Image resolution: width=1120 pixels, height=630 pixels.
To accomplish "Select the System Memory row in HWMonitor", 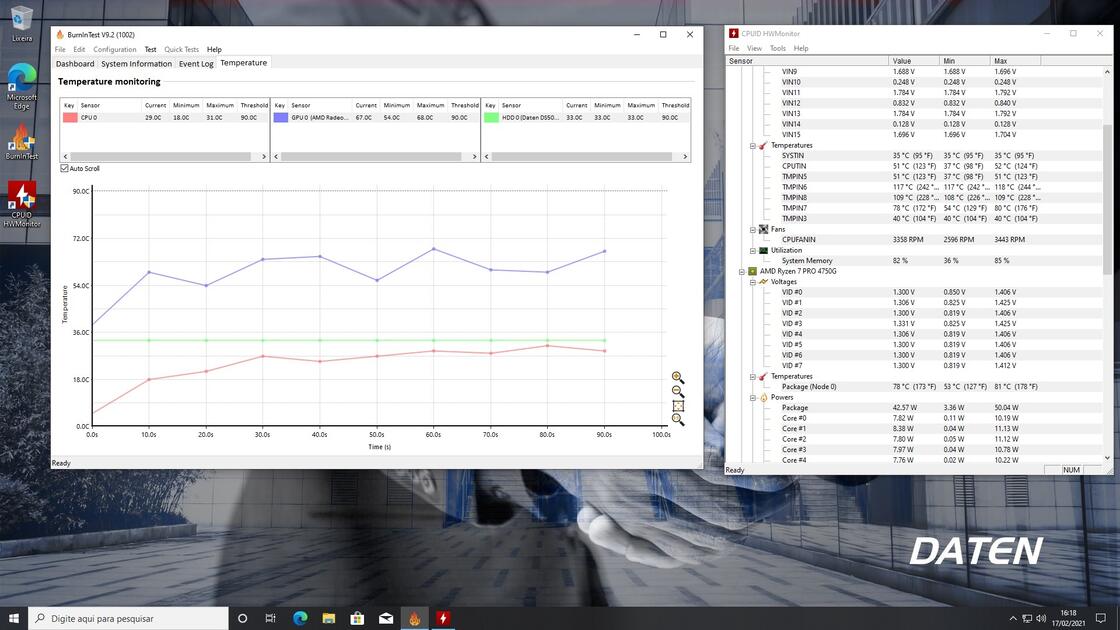I will (x=914, y=261).
